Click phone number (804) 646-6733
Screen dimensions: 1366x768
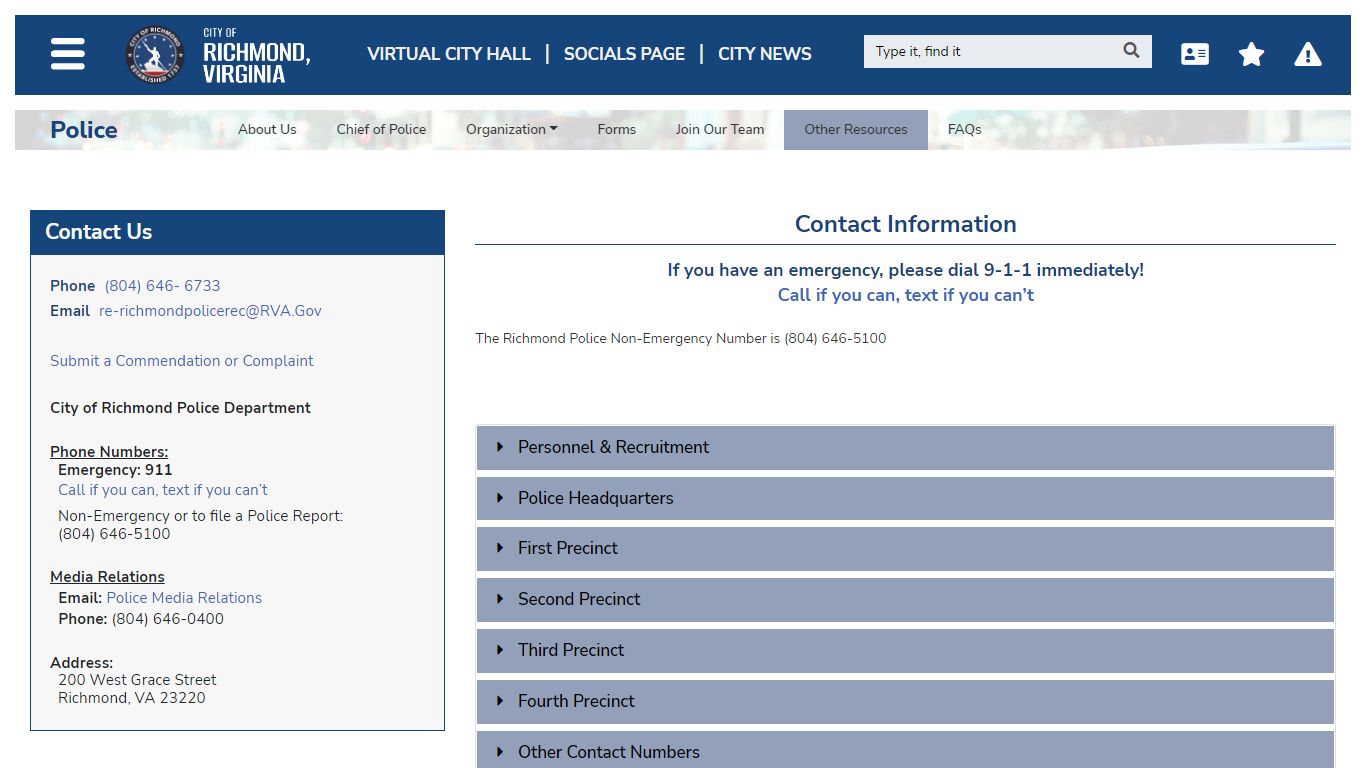pos(162,286)
